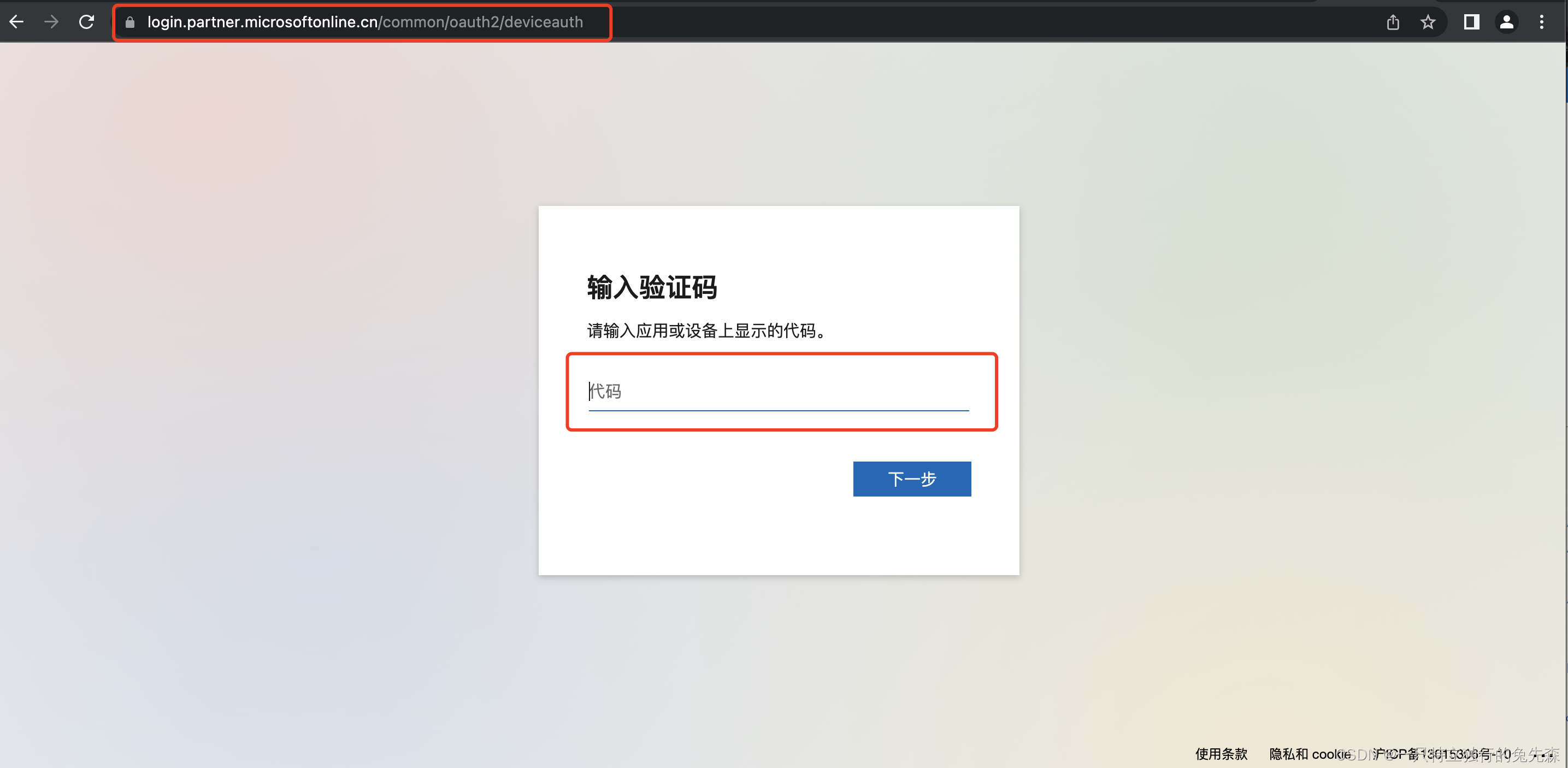Click the lock icon in the address bar

point(129,22)
